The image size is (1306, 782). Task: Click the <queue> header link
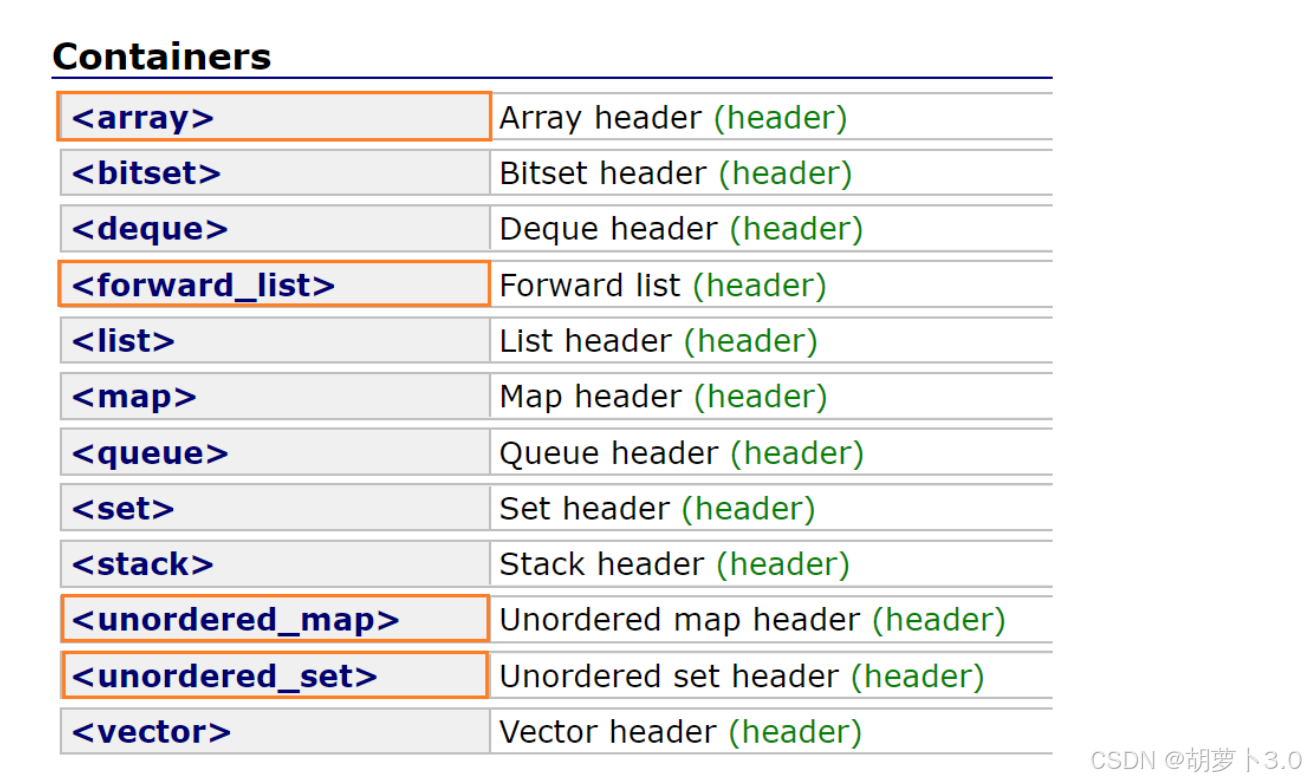point(150,453)
